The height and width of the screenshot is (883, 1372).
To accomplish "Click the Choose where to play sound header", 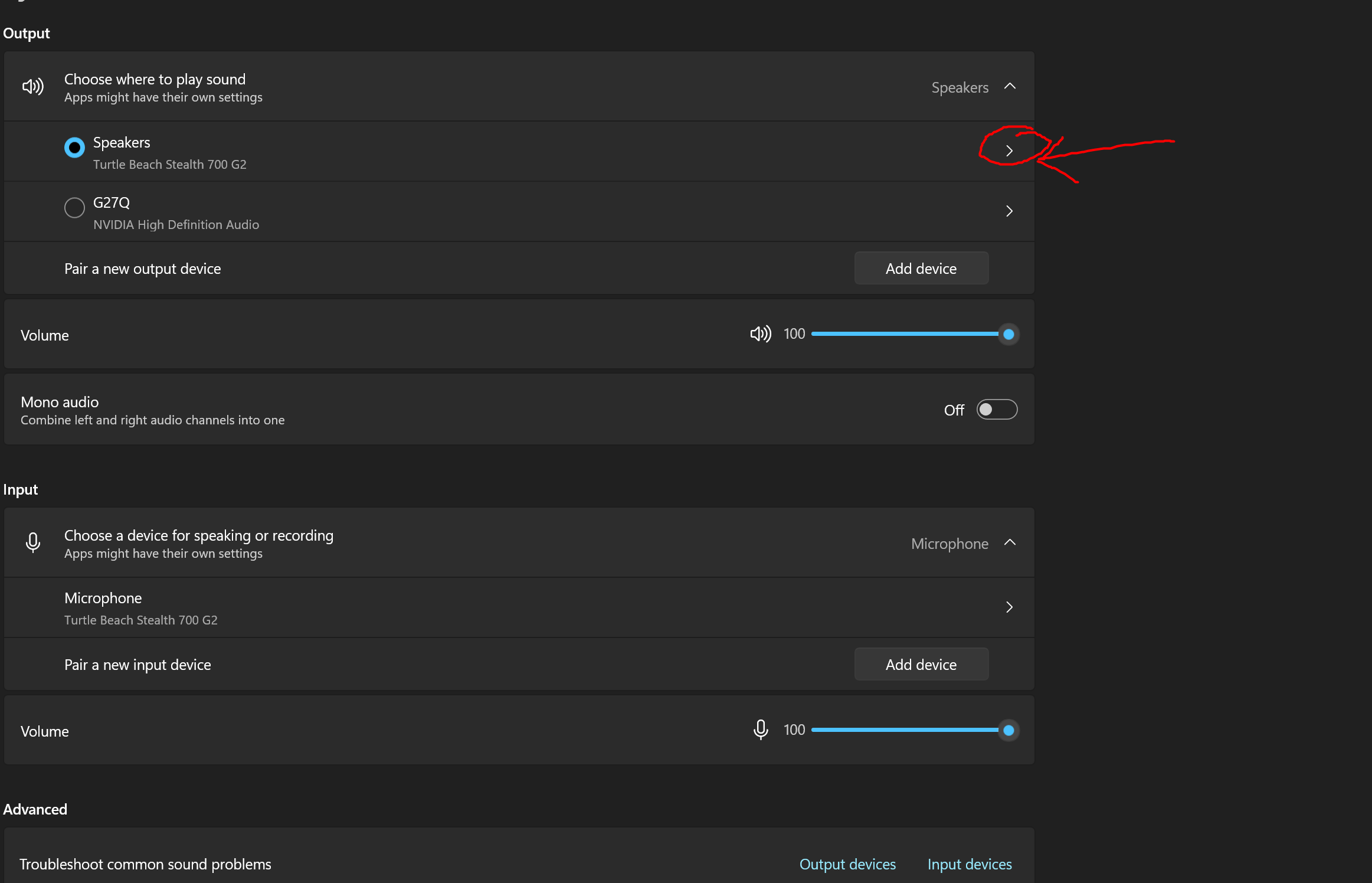I will [x=155, y=80].
